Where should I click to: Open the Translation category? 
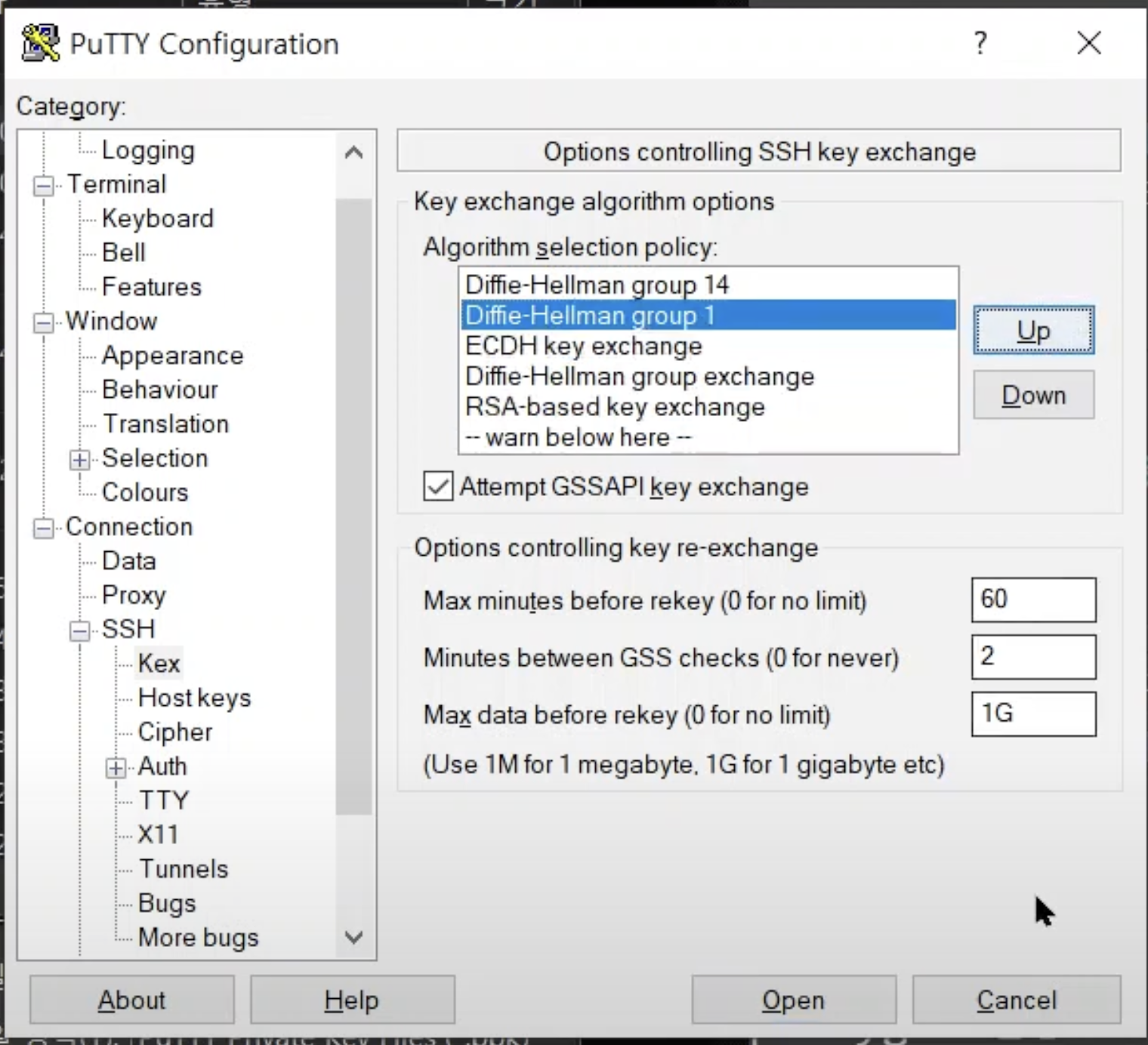pos(166,424)
